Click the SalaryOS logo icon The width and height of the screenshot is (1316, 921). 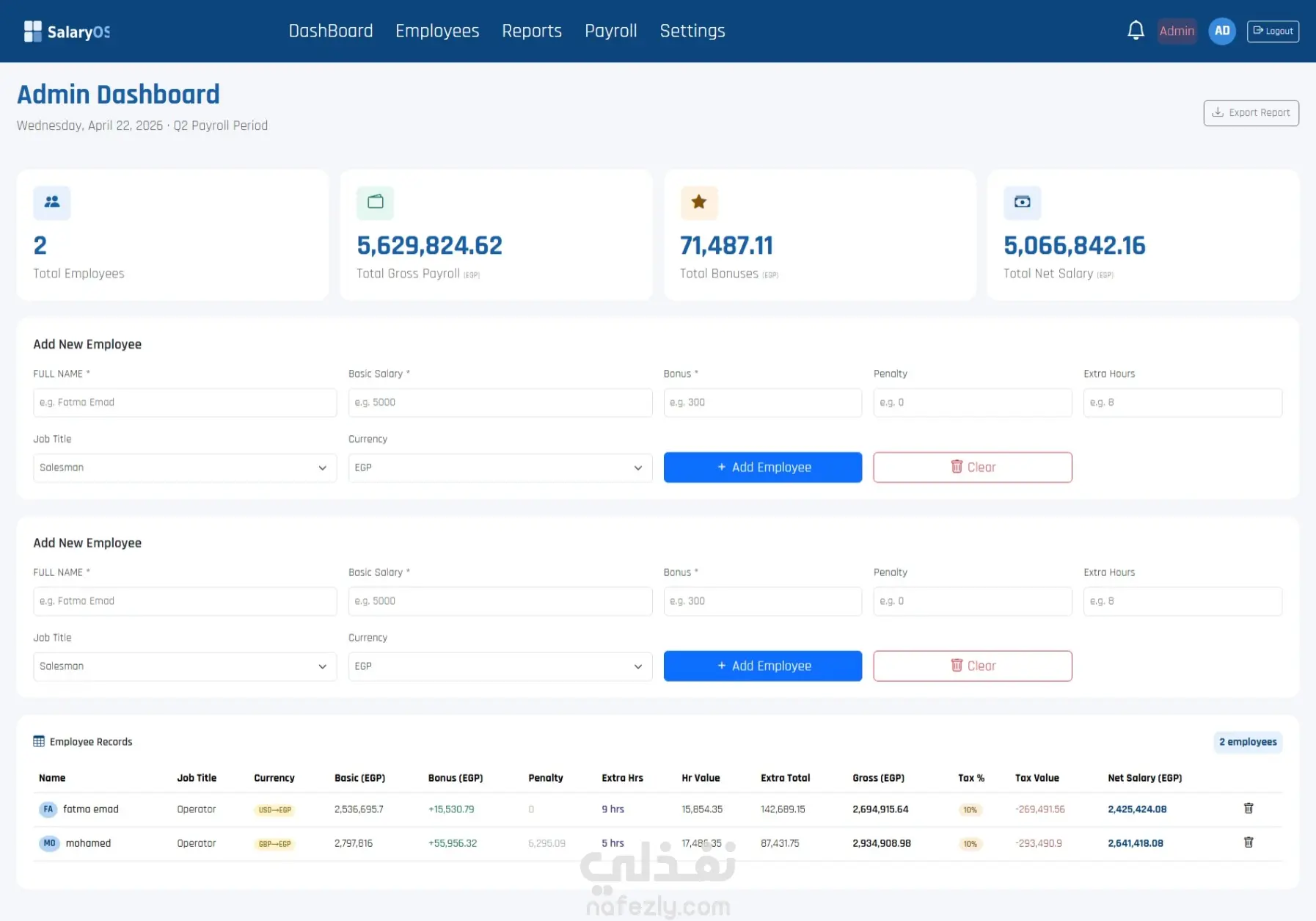click(x=33, y=31)
